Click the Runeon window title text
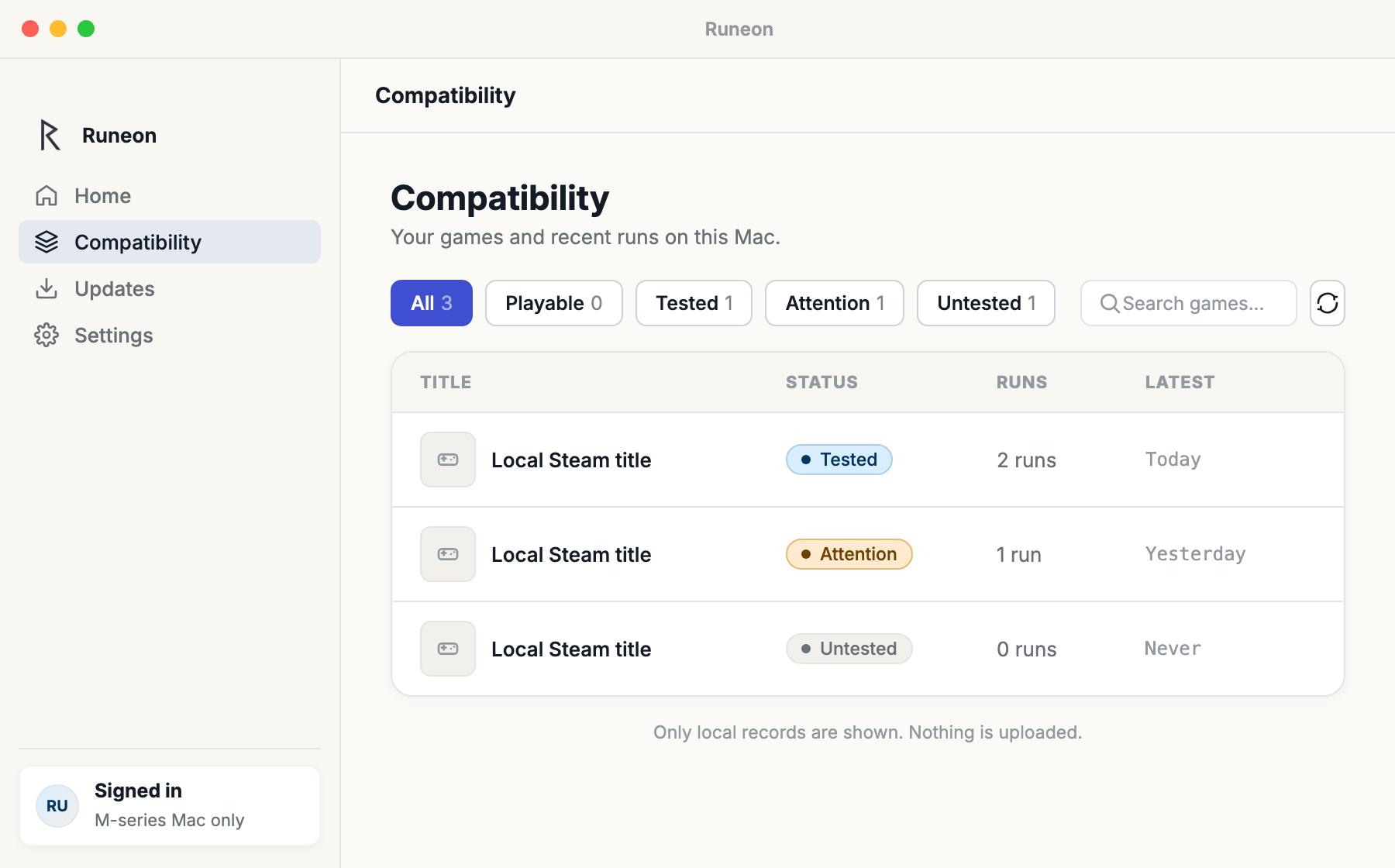 [739, 29]
